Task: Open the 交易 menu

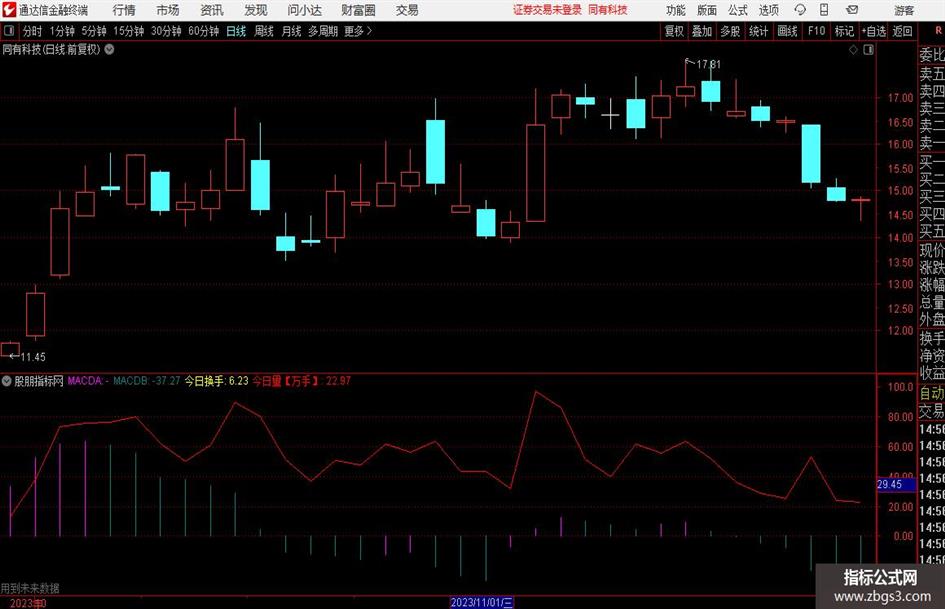Action: point(407,10)
